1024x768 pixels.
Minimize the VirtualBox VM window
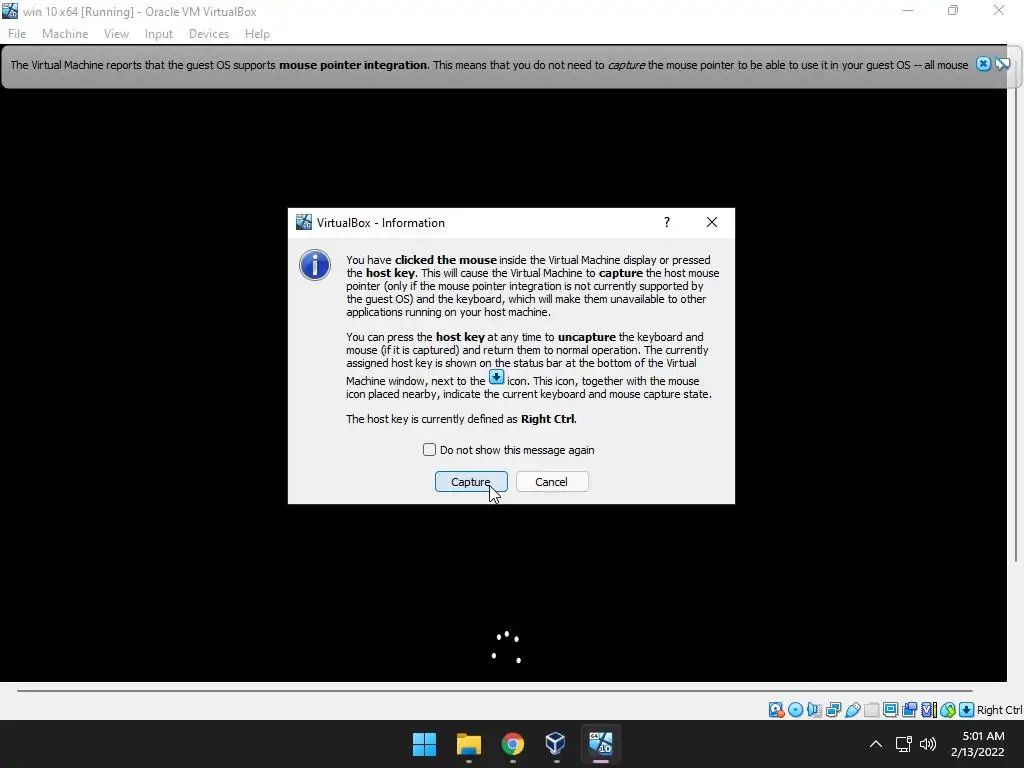(x=908, y=10)
